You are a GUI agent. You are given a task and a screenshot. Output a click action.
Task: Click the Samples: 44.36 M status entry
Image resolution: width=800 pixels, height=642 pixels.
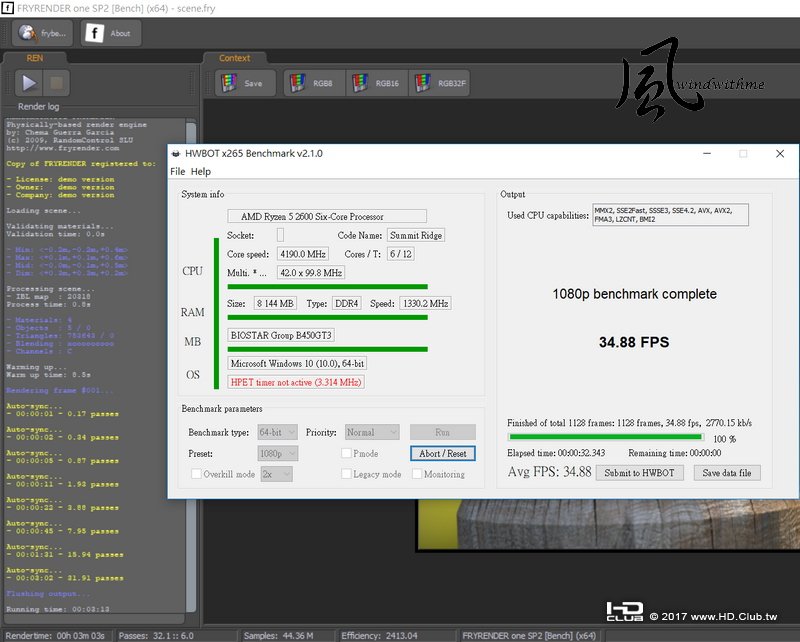pyautogui.click(x=279, y=636)
